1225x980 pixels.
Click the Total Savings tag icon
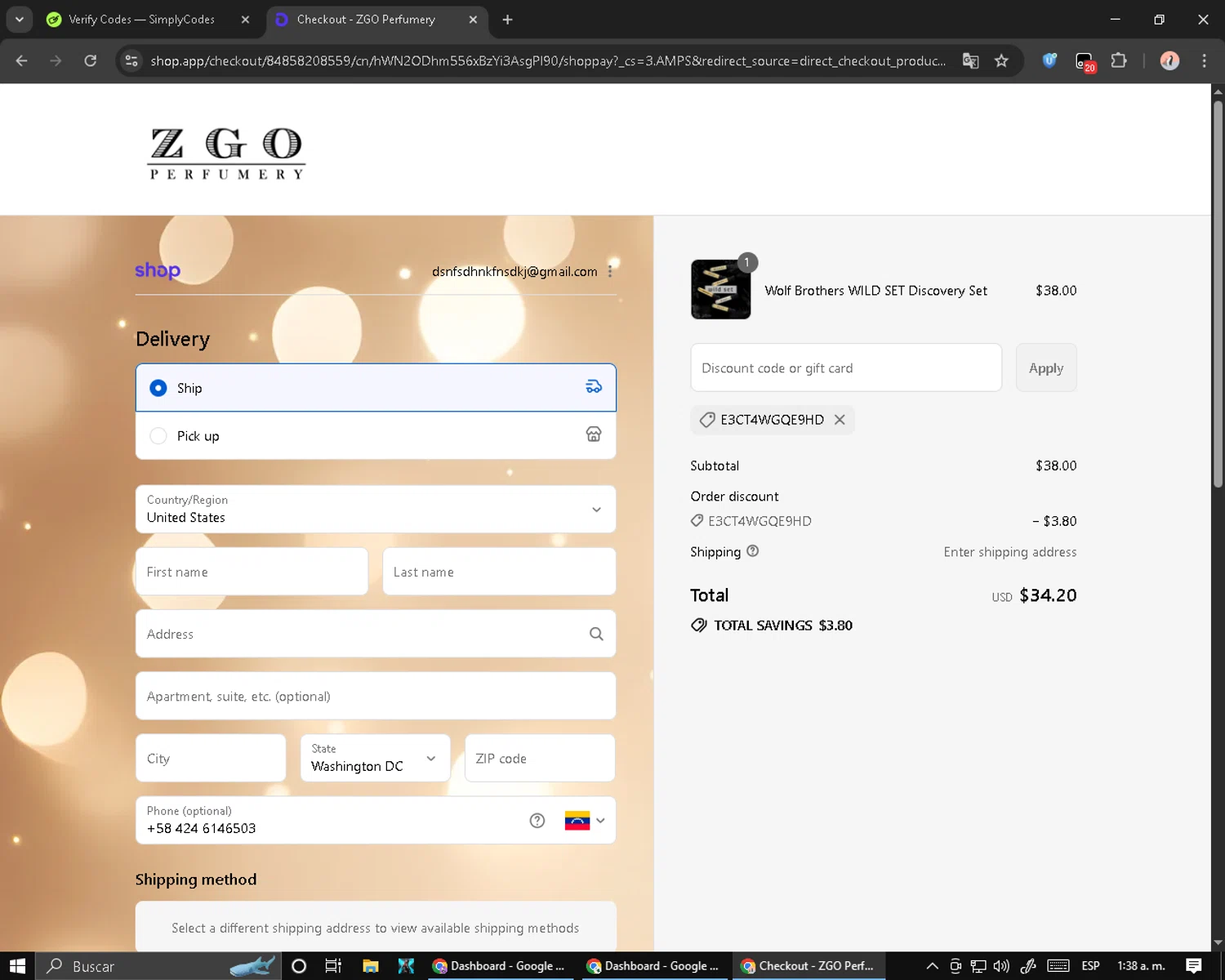(699, 626)
